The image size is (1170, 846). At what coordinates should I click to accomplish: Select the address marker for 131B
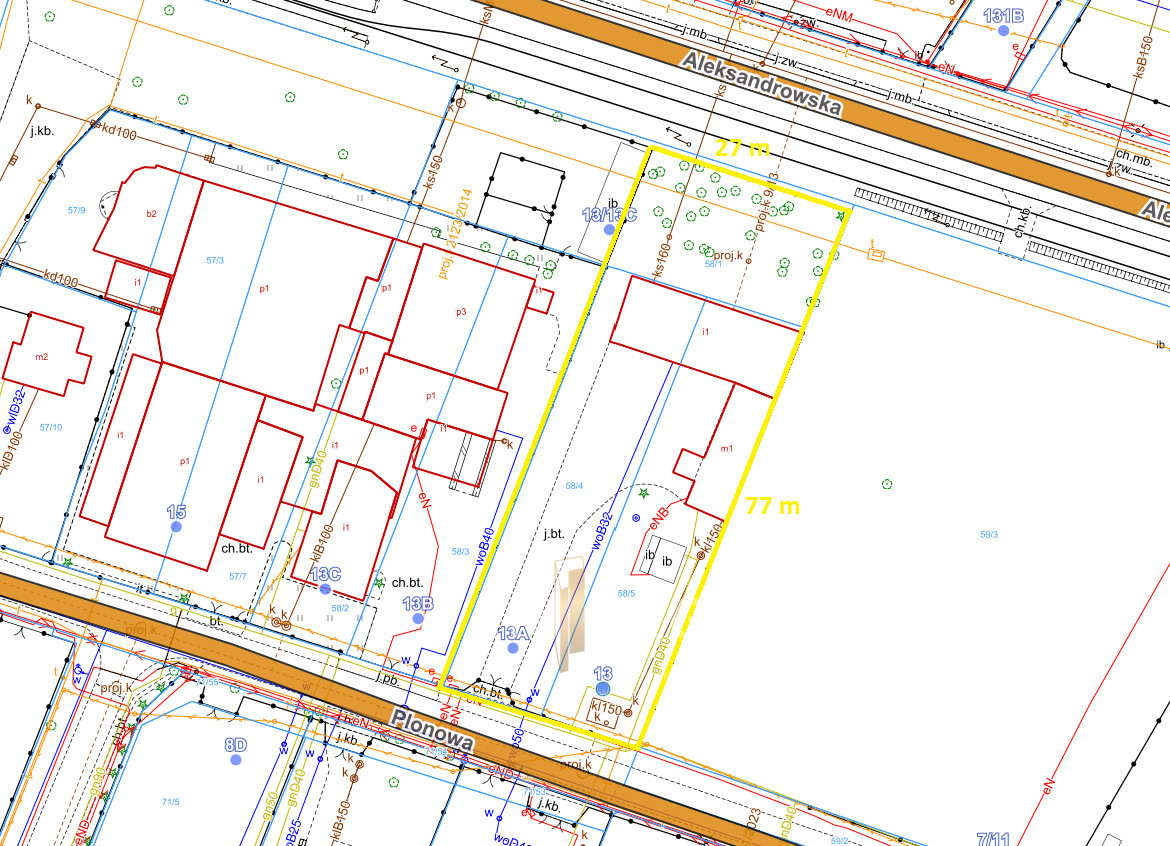pos(1003,31)
